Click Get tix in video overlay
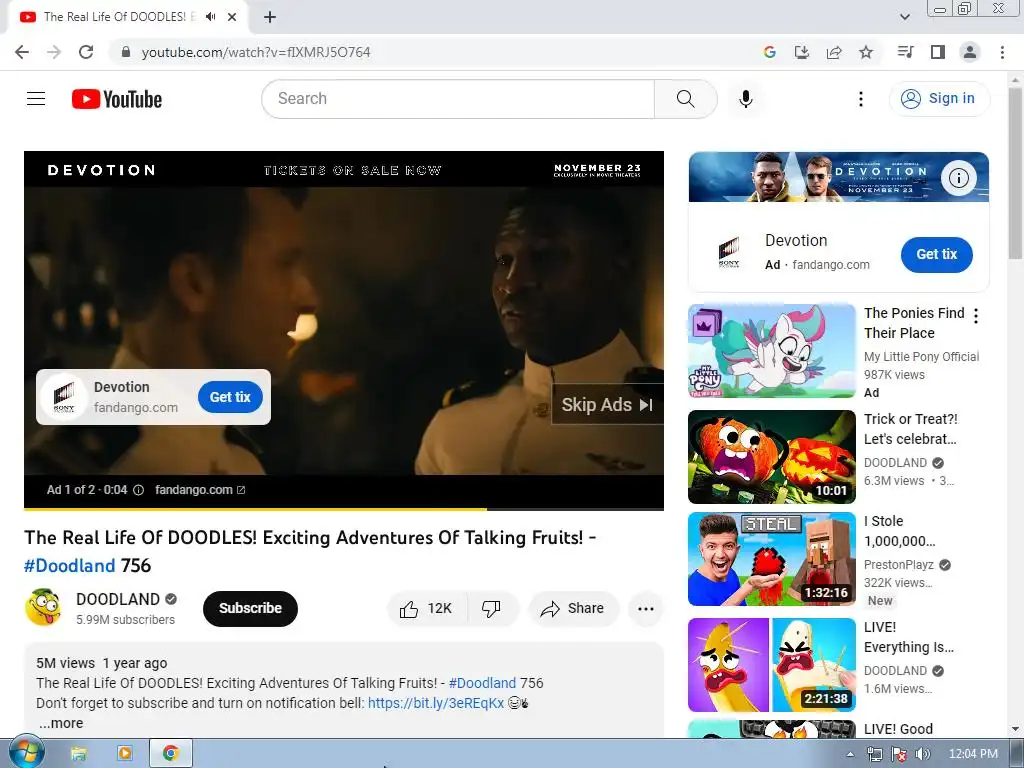The image size is (1024, 768). click(230, 397)
